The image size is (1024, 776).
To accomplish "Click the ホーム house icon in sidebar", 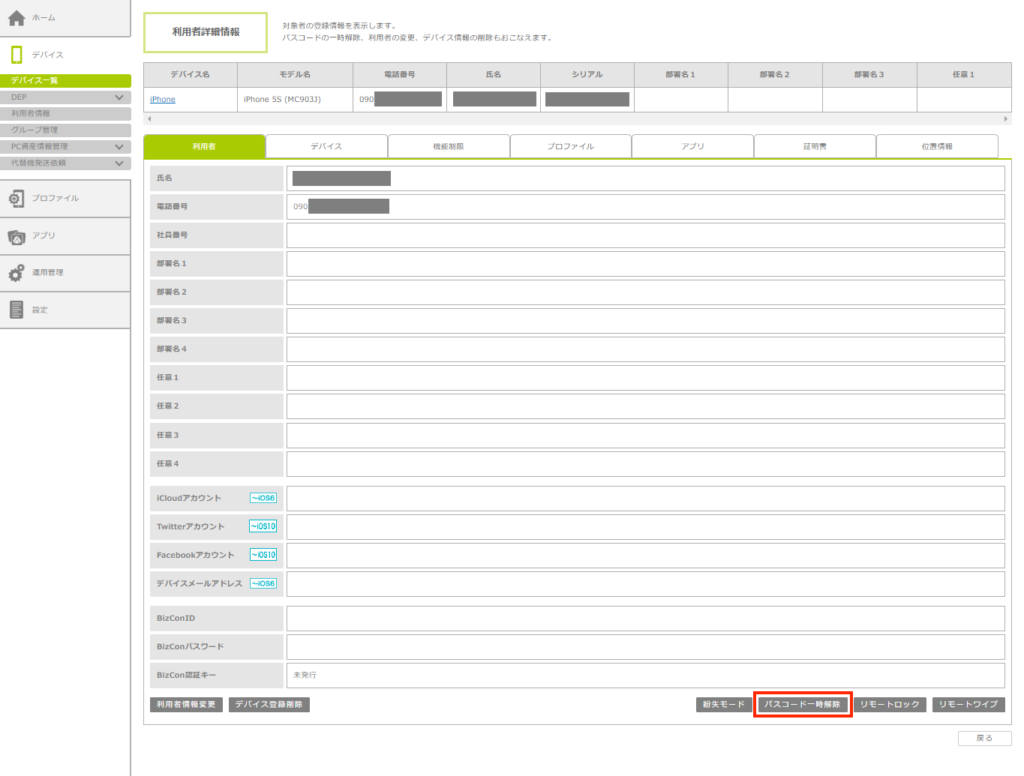I will click(x=17, y=18).
